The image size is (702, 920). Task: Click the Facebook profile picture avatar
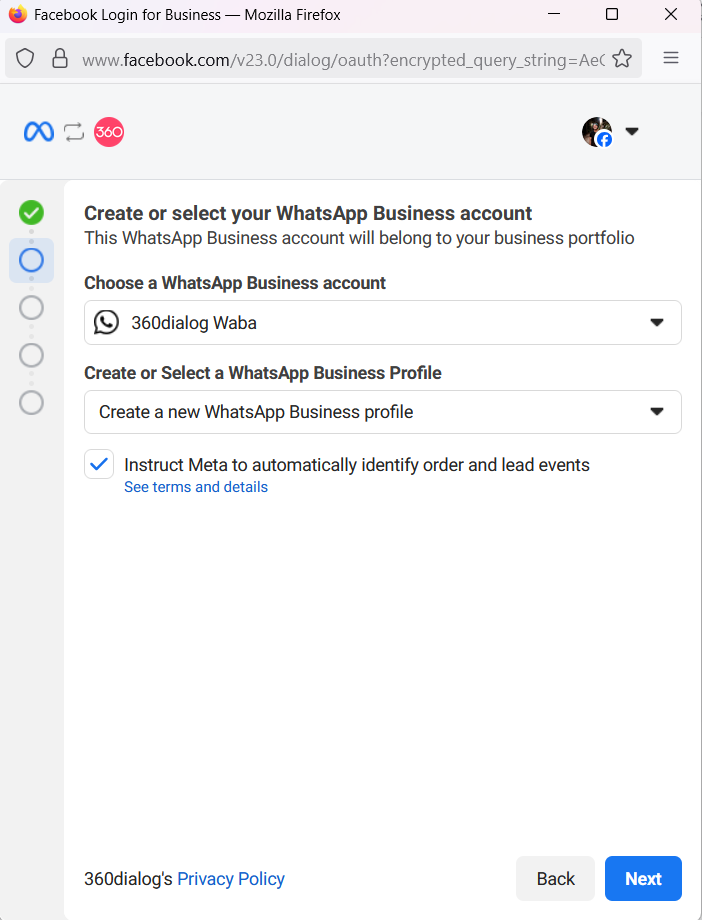pos(597,132)
